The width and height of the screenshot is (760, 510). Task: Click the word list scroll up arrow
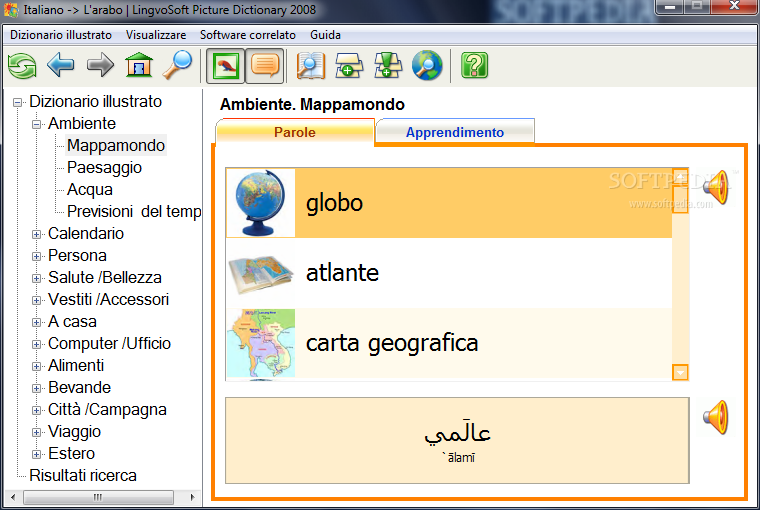point(681,175)
